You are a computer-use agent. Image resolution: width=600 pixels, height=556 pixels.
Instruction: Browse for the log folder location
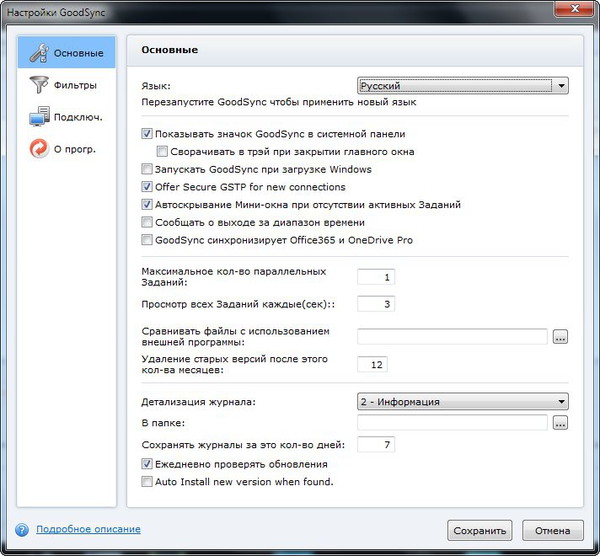pyautogui.click(x=560, y=423)
